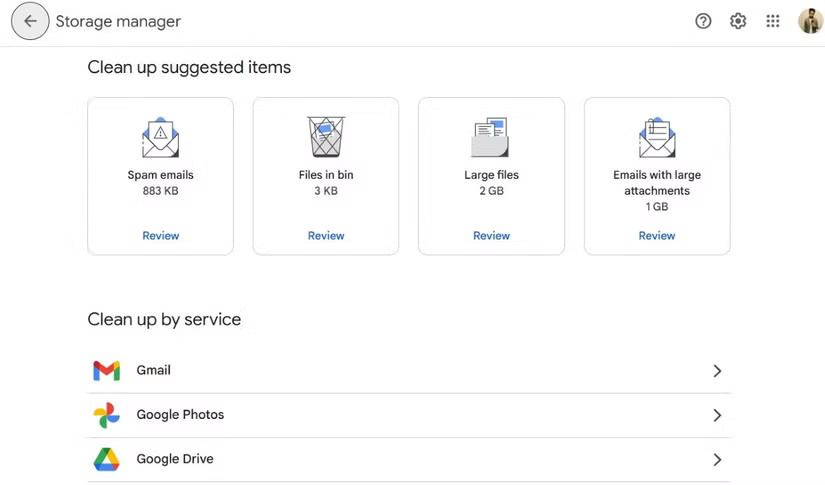Click the account profile picture
The height and width of the screenshot is (485, 825).
(x=809, y=21)
